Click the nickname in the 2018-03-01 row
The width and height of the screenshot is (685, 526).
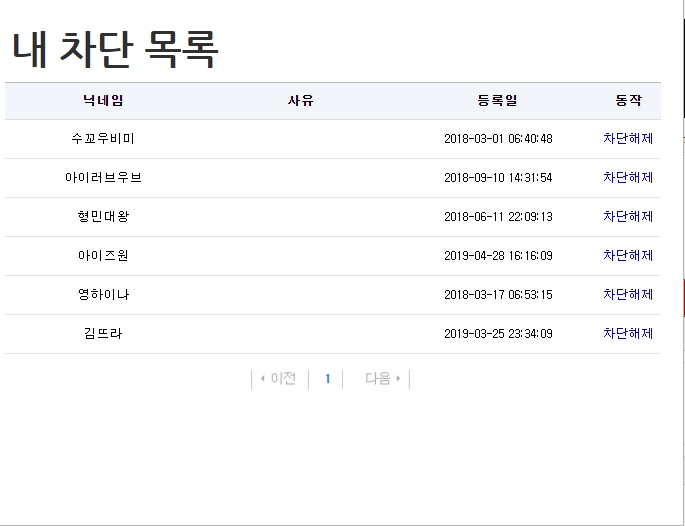[103, 138]
